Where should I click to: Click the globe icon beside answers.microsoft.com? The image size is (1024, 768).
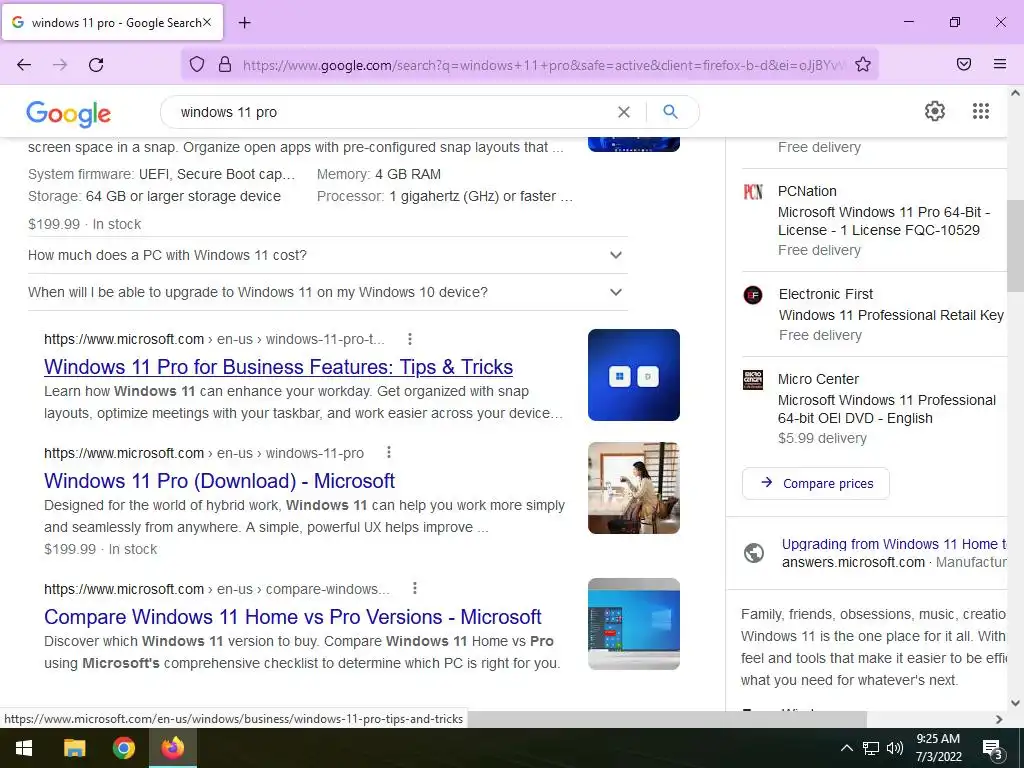(754, 553)
